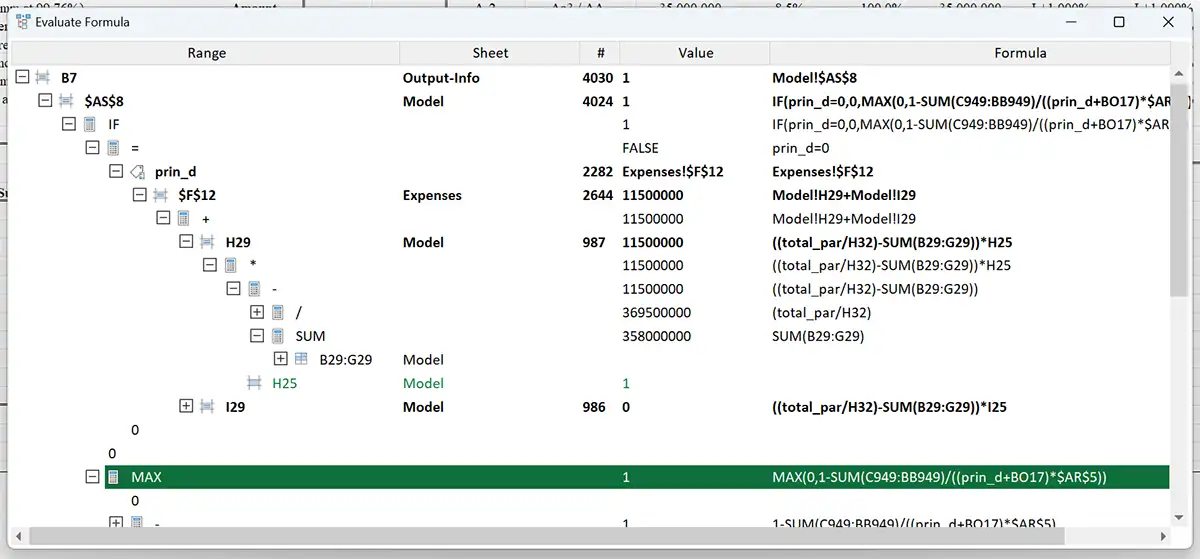Click the calculator icon beside SUM
This screenshot has width=1200, height=559.
tap(277, 336)
